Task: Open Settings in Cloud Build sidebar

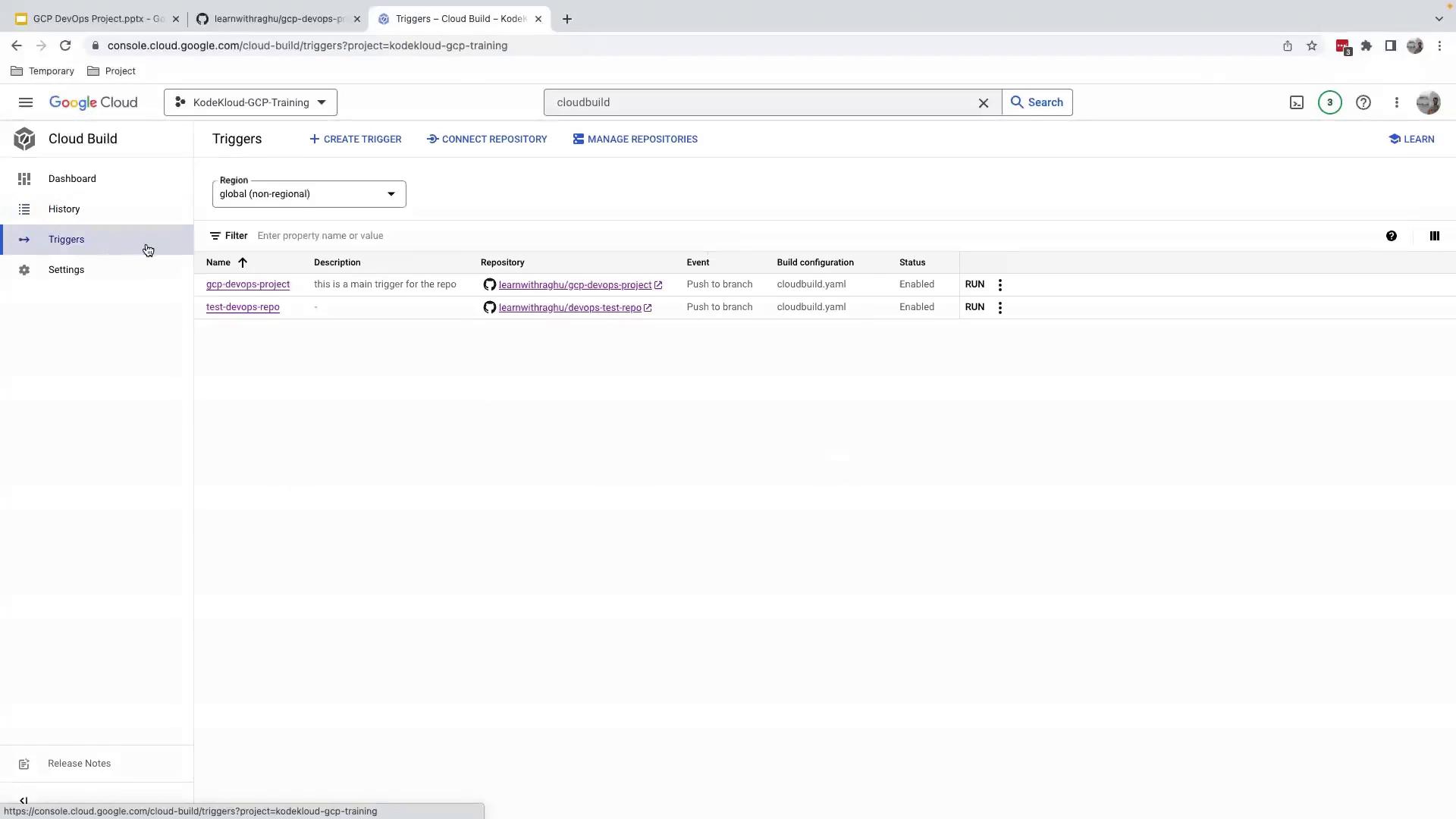Action: click(x=66, y=270)
